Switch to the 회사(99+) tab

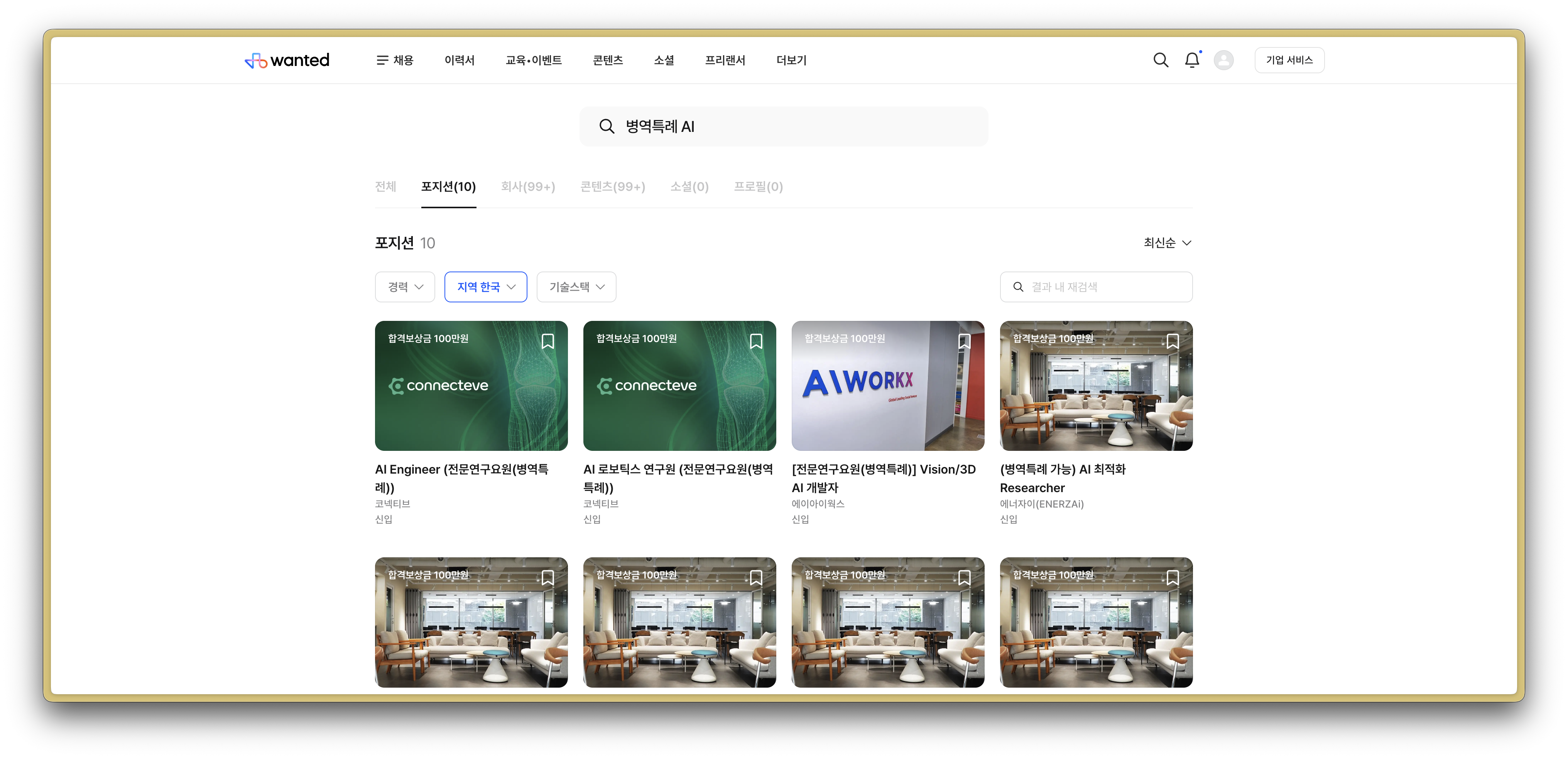click(x=528, y=187)
